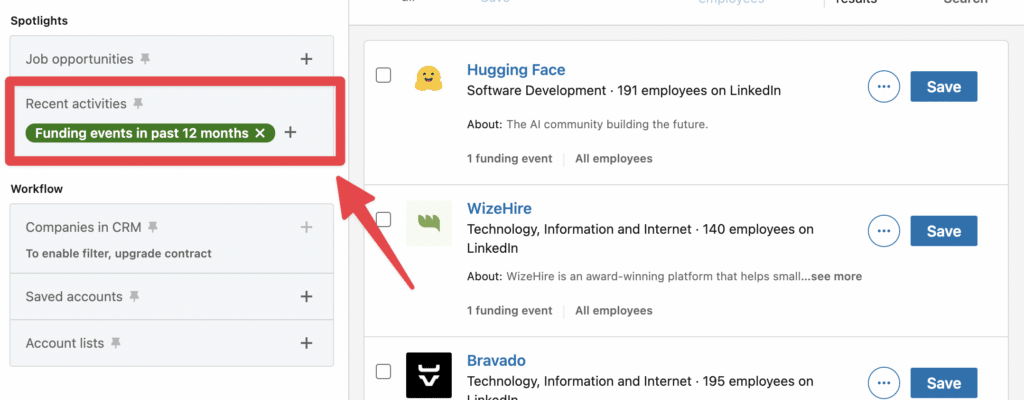Save the Hugging Face account
The height and width of the screenshot is (400, 1024).
coord(944,87)
